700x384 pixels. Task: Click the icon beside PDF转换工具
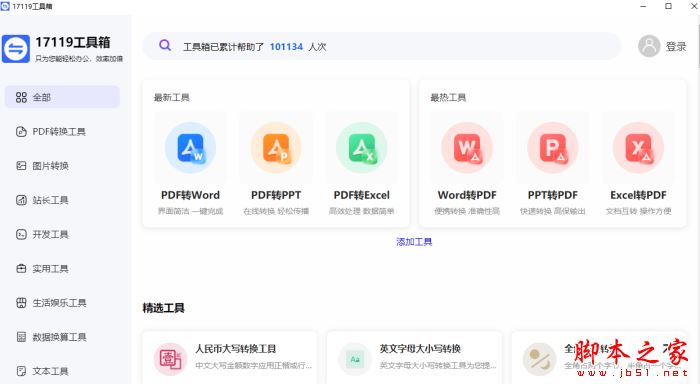point(21,132)
